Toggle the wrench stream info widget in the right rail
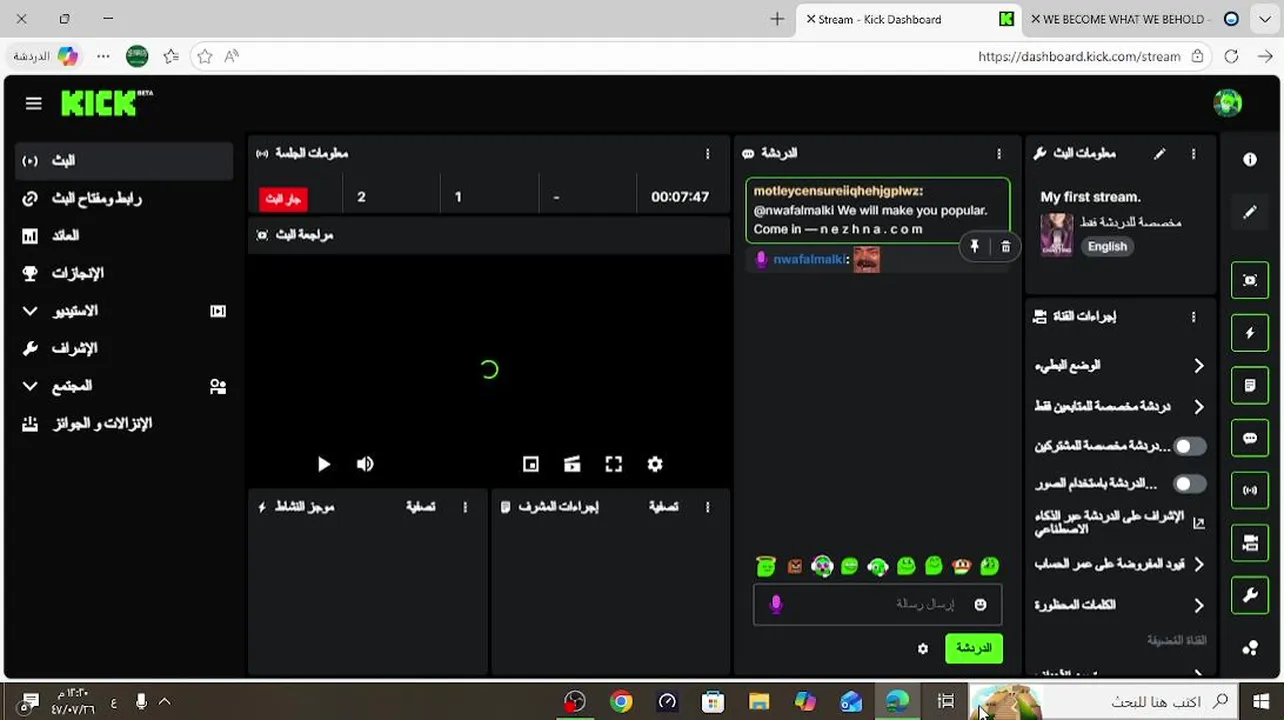 1250,596
